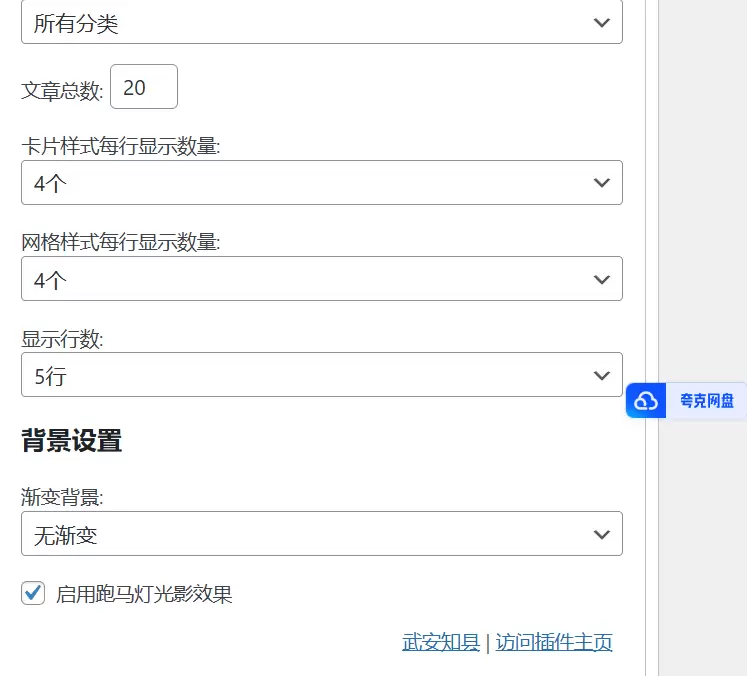Click the chevron arrow on 所有分类 dropdown
Screen dimensions: 747x676
tap(601, 23)
